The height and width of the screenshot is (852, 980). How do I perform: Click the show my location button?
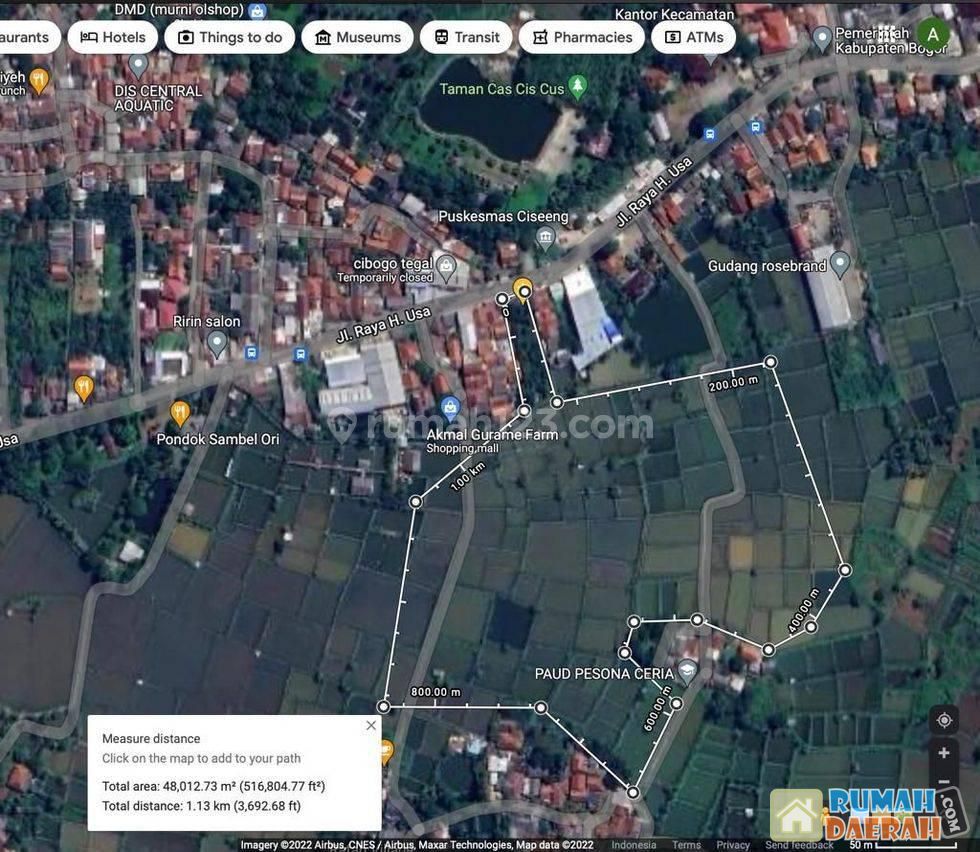point(944,720)
